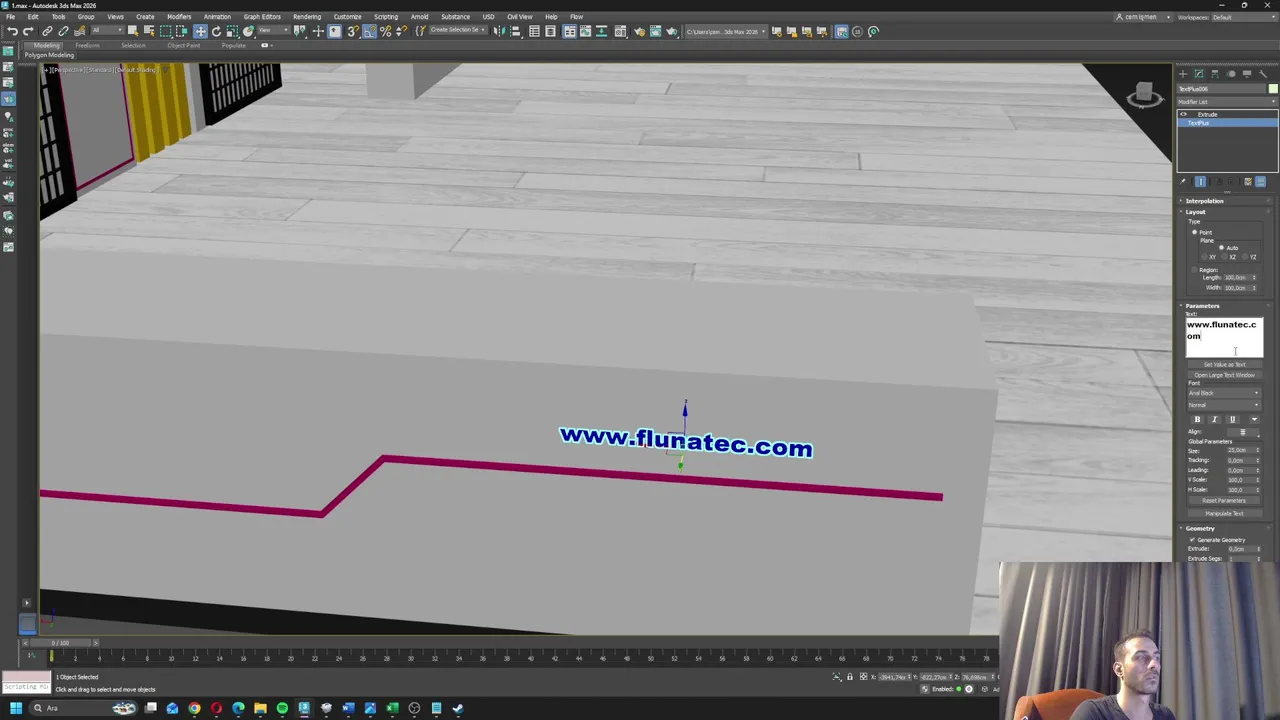Image resolution: width=1280 pixels, height=720 pixels.
Task: Click the Mirror tool icon
Action: tap(499, 31)
